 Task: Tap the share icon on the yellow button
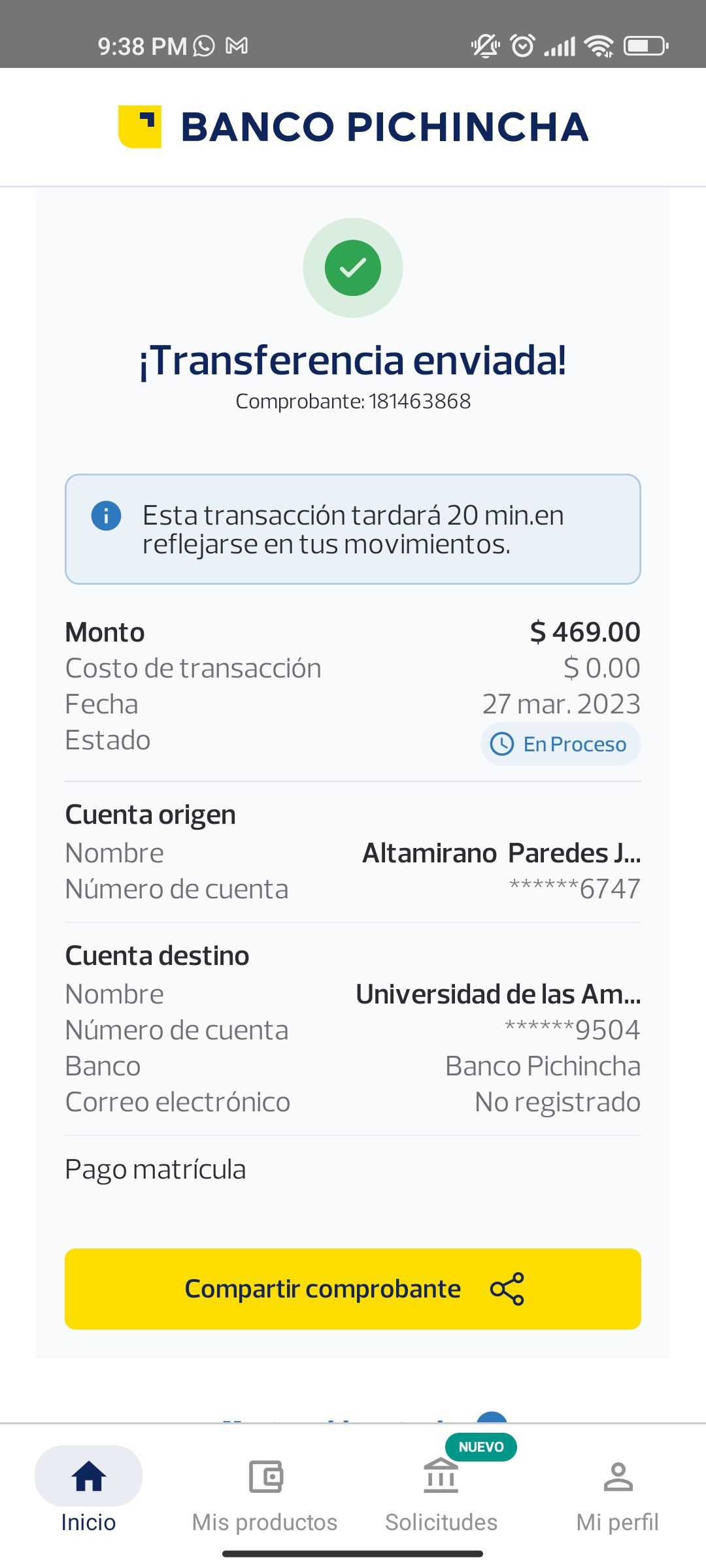pos(507,1289)
